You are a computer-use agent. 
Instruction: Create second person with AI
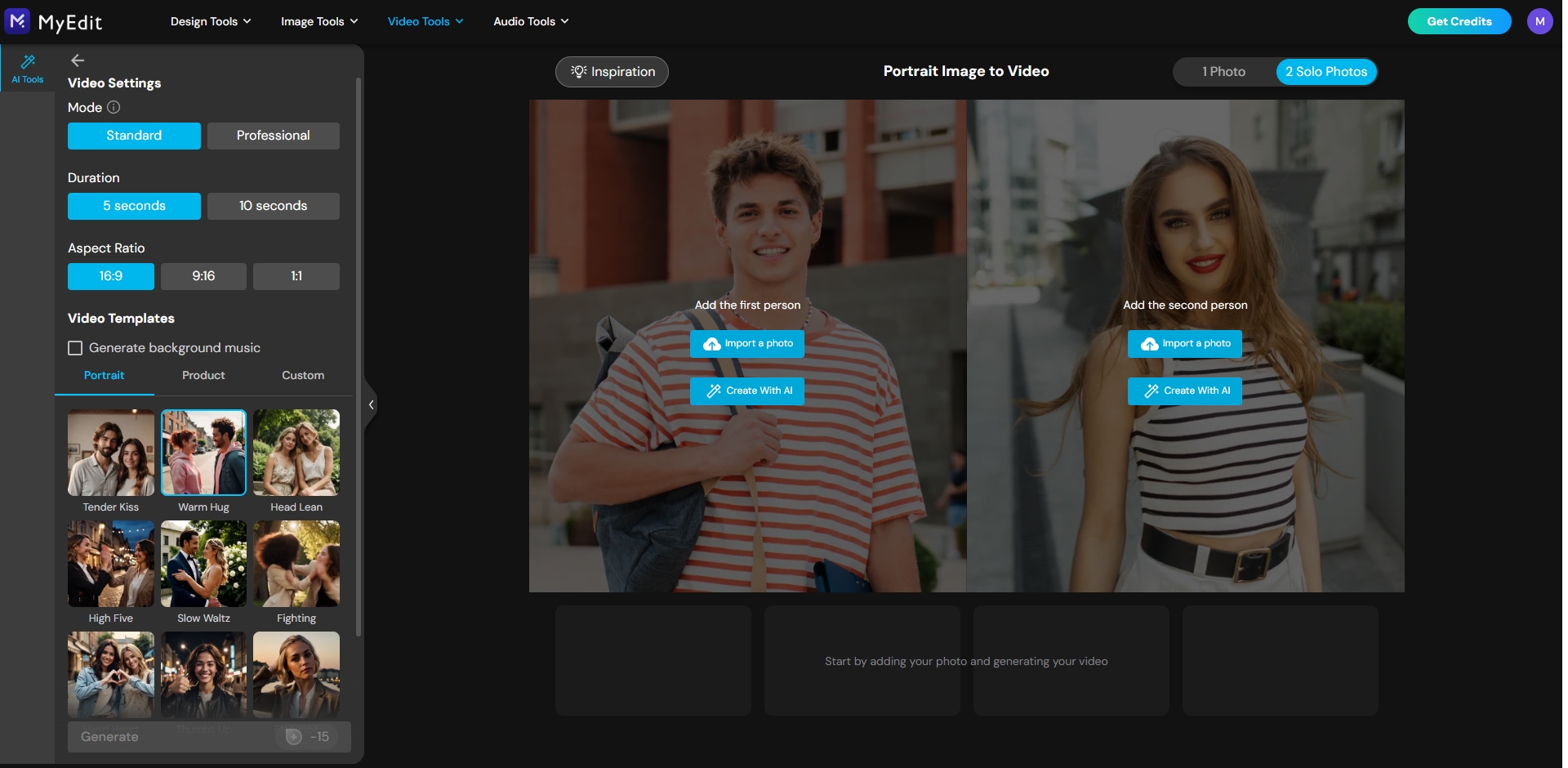[1185, 391]
